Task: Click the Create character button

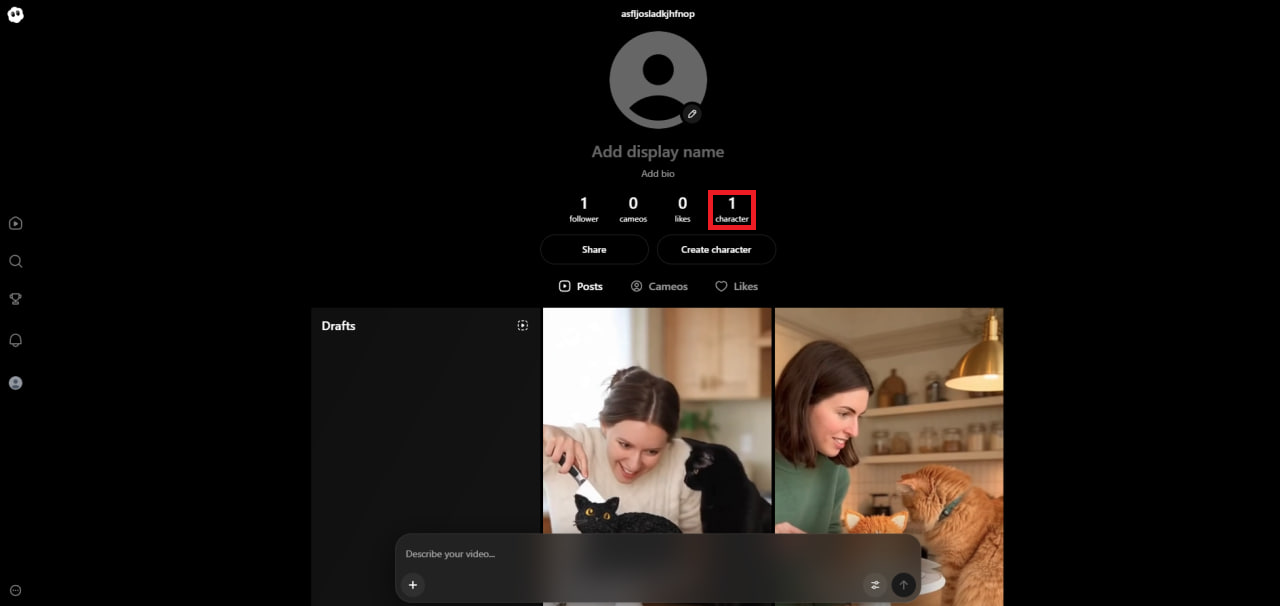Action: pos(716,249)
